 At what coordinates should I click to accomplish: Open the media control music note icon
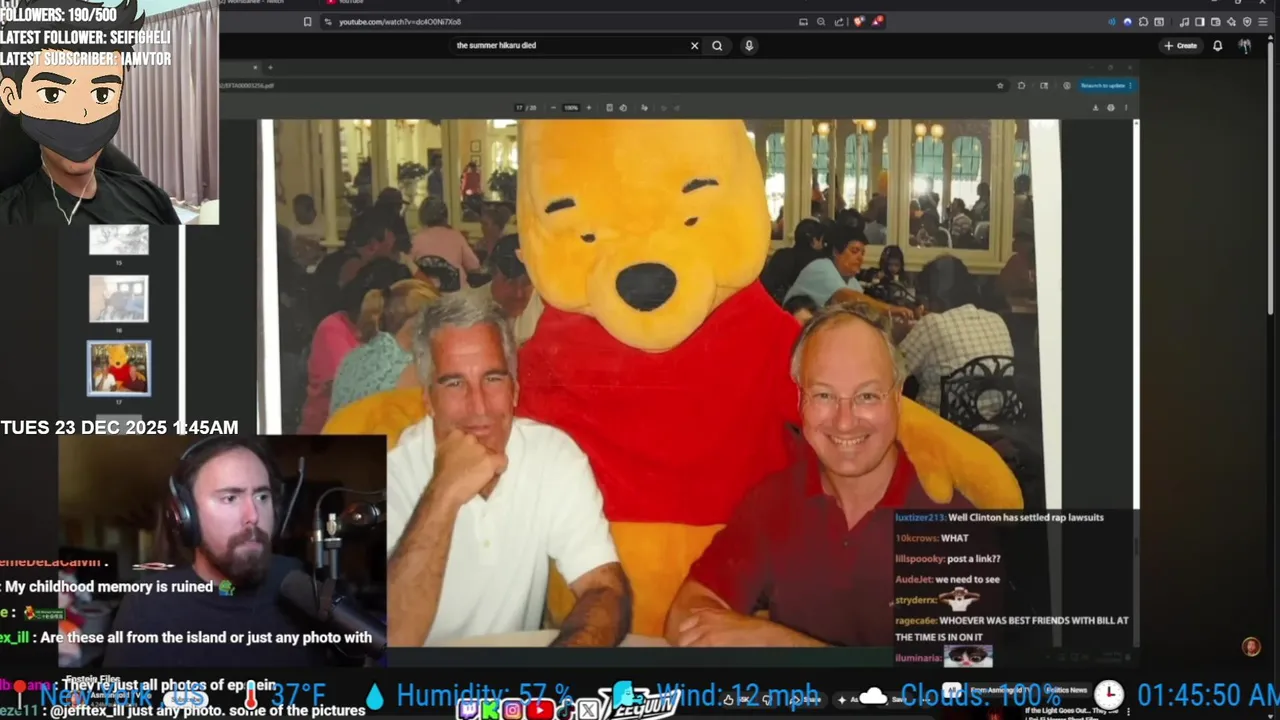1184,22
